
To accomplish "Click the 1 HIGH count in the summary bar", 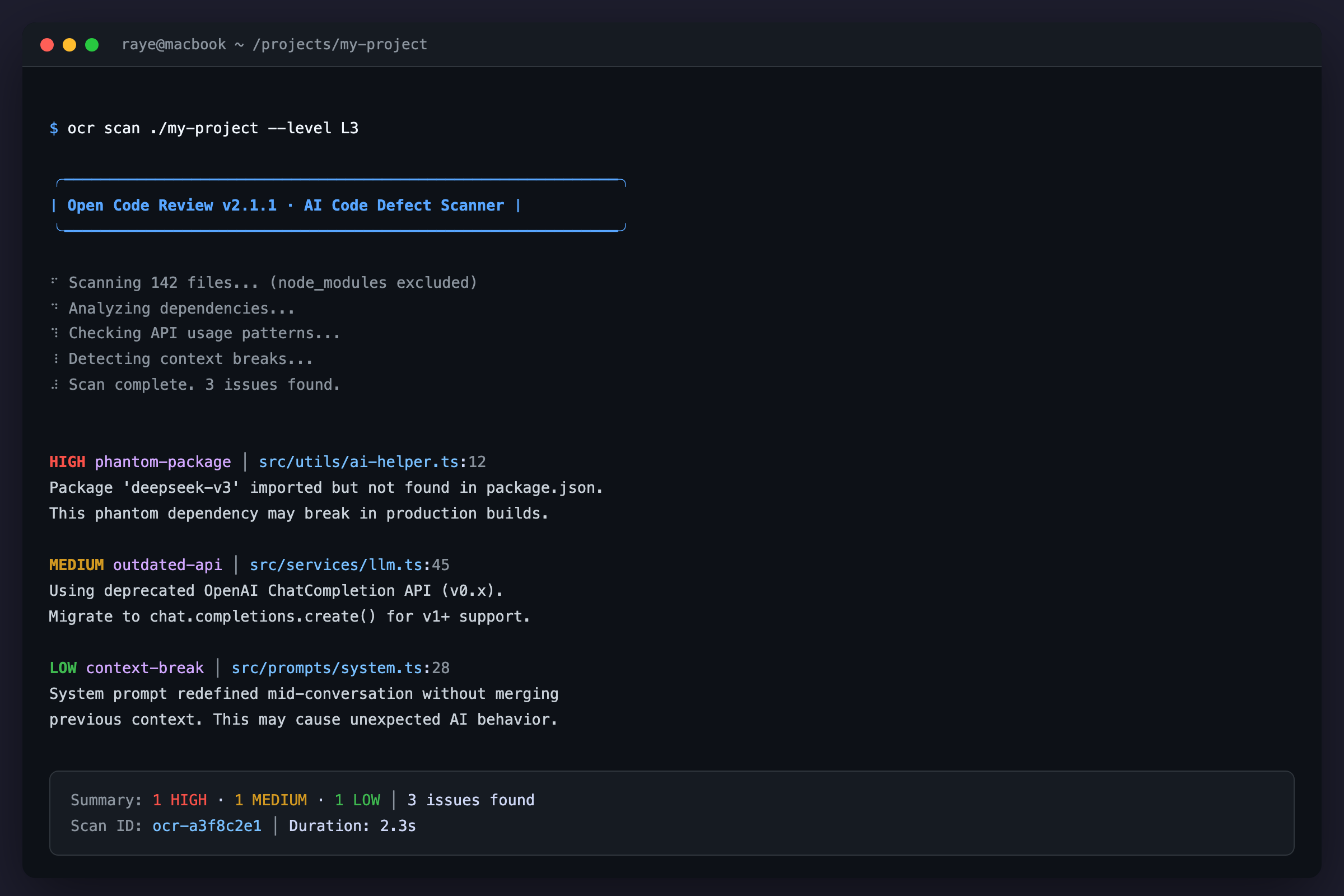I will click(x=180, y=800).
